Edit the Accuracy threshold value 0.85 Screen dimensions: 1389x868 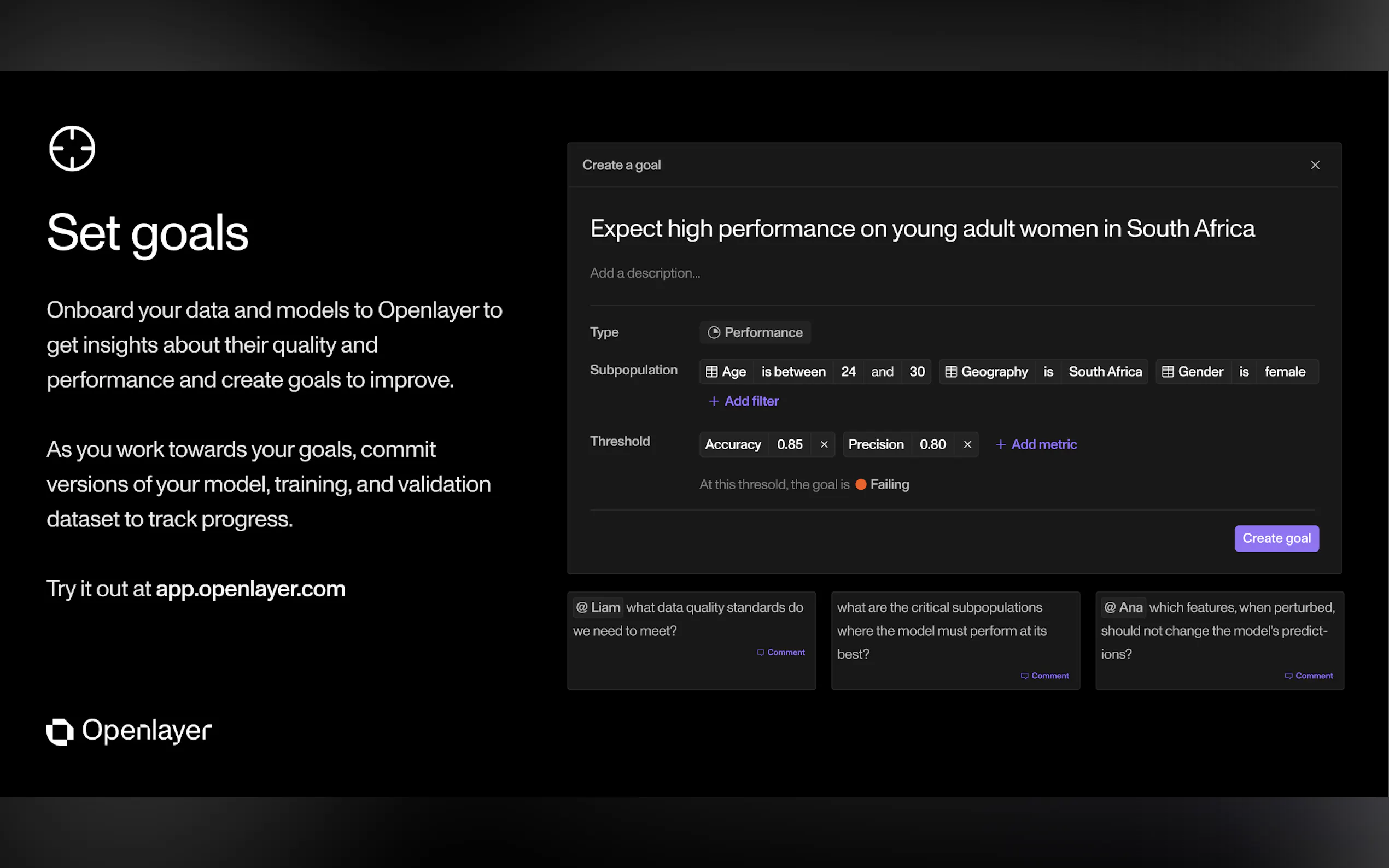(x=790, y=444)
